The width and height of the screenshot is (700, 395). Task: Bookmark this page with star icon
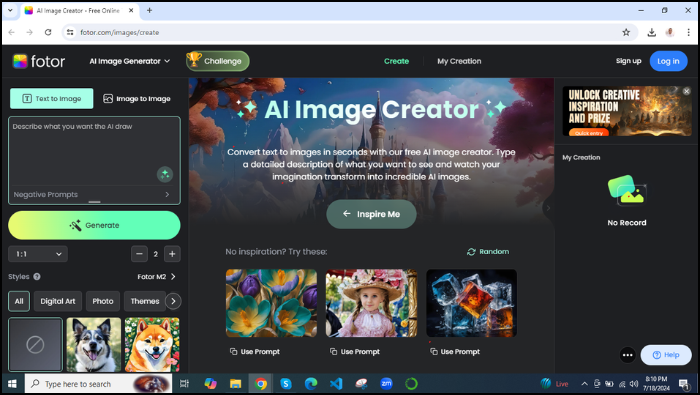click(626, 32)
